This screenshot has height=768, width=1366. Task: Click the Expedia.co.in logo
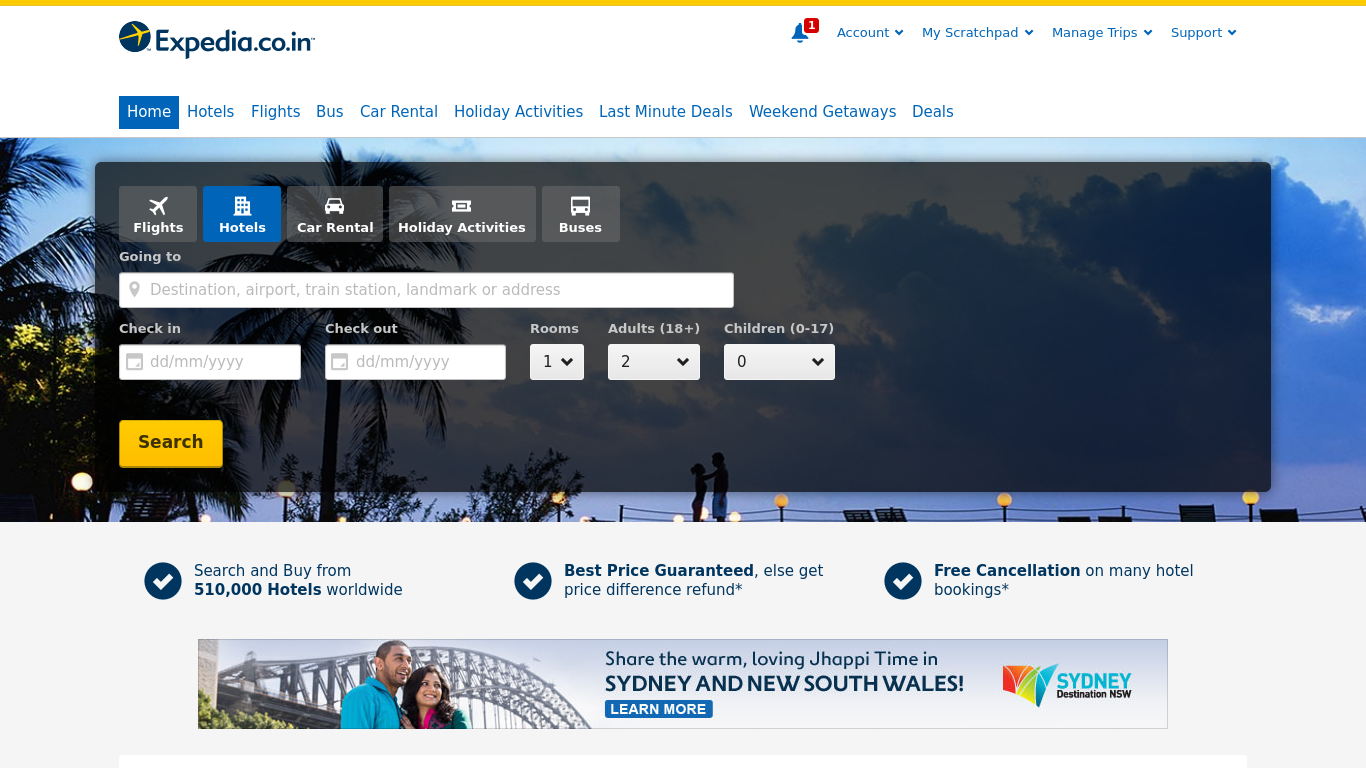click(x=215, y=40)
